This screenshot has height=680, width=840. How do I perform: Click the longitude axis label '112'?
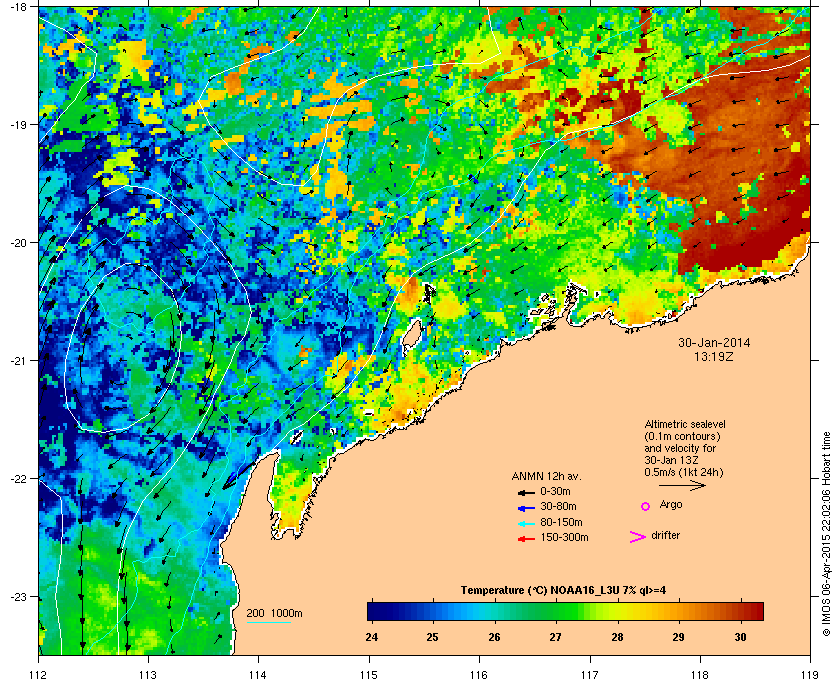point(39,675)
